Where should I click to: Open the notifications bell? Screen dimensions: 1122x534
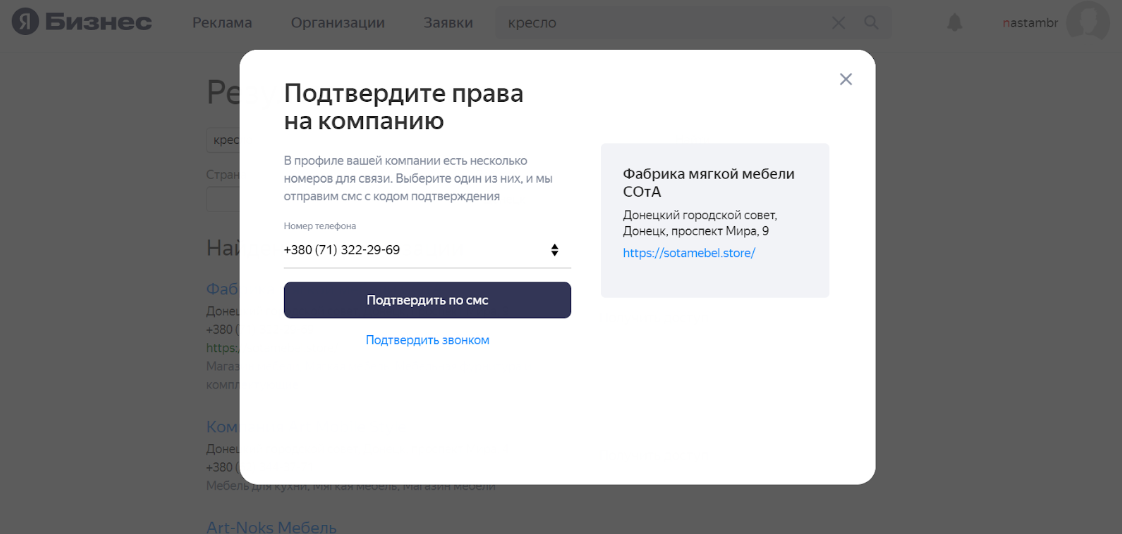pyautogui.click(x=955, y=23)
